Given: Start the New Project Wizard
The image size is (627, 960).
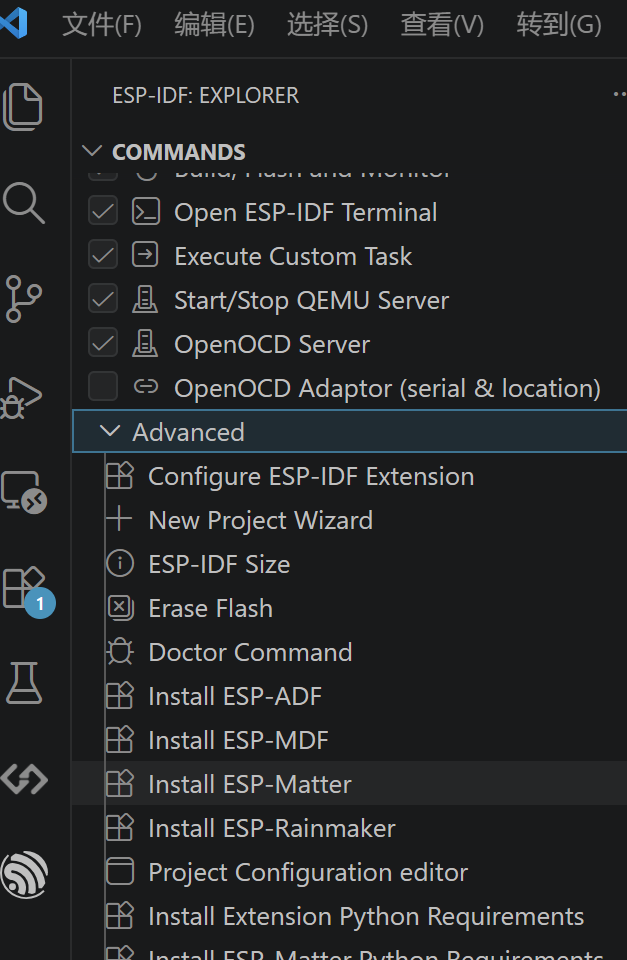Looking at the screenshot, I should point(261,520).
